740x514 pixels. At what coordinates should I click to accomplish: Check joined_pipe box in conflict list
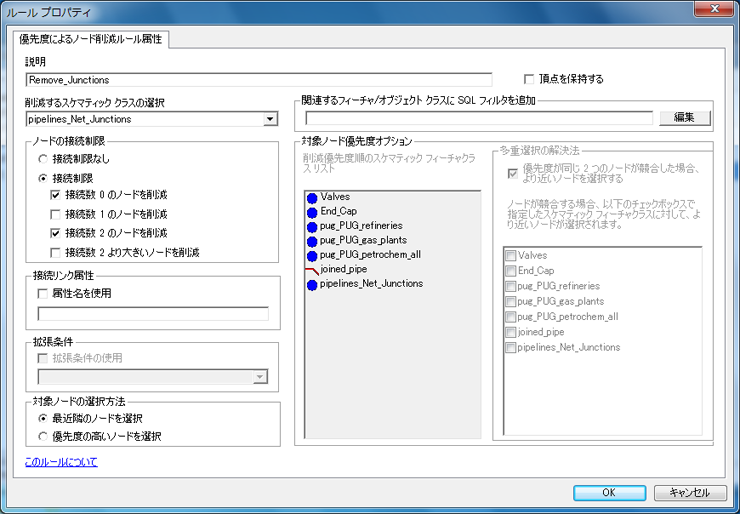tap(510, 332)
